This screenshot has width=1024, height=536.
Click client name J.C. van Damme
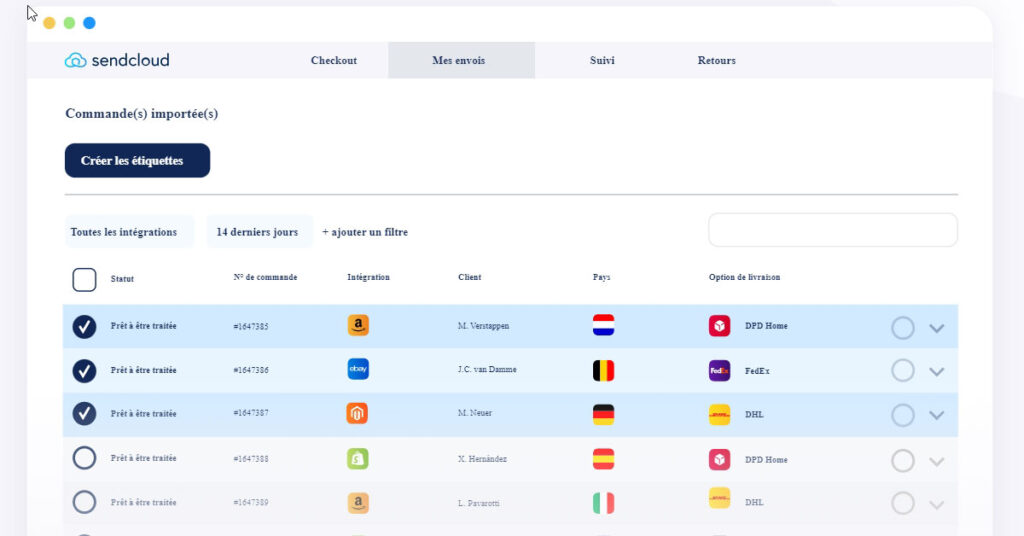click(x=487, y=370)
